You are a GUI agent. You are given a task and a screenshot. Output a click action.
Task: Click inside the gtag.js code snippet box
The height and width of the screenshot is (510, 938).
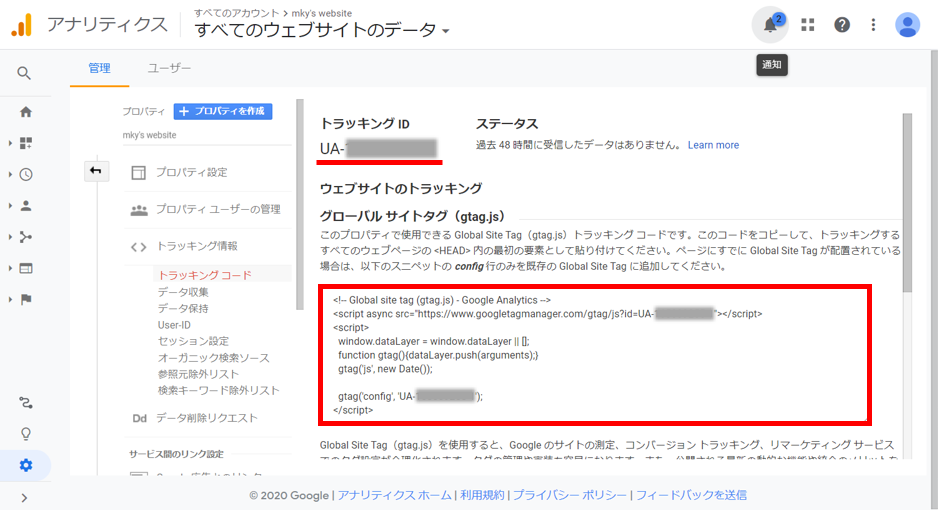(595, 355)
